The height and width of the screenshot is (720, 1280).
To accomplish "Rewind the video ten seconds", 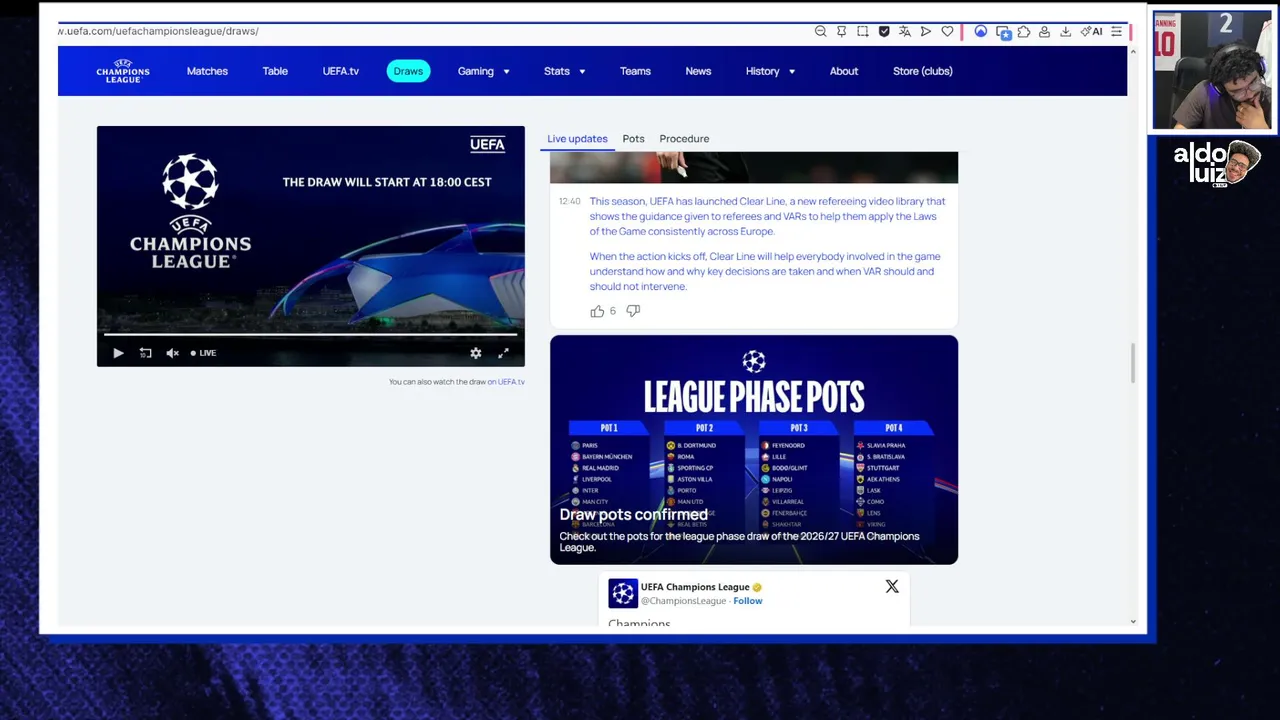I will [x=145, y=353].
